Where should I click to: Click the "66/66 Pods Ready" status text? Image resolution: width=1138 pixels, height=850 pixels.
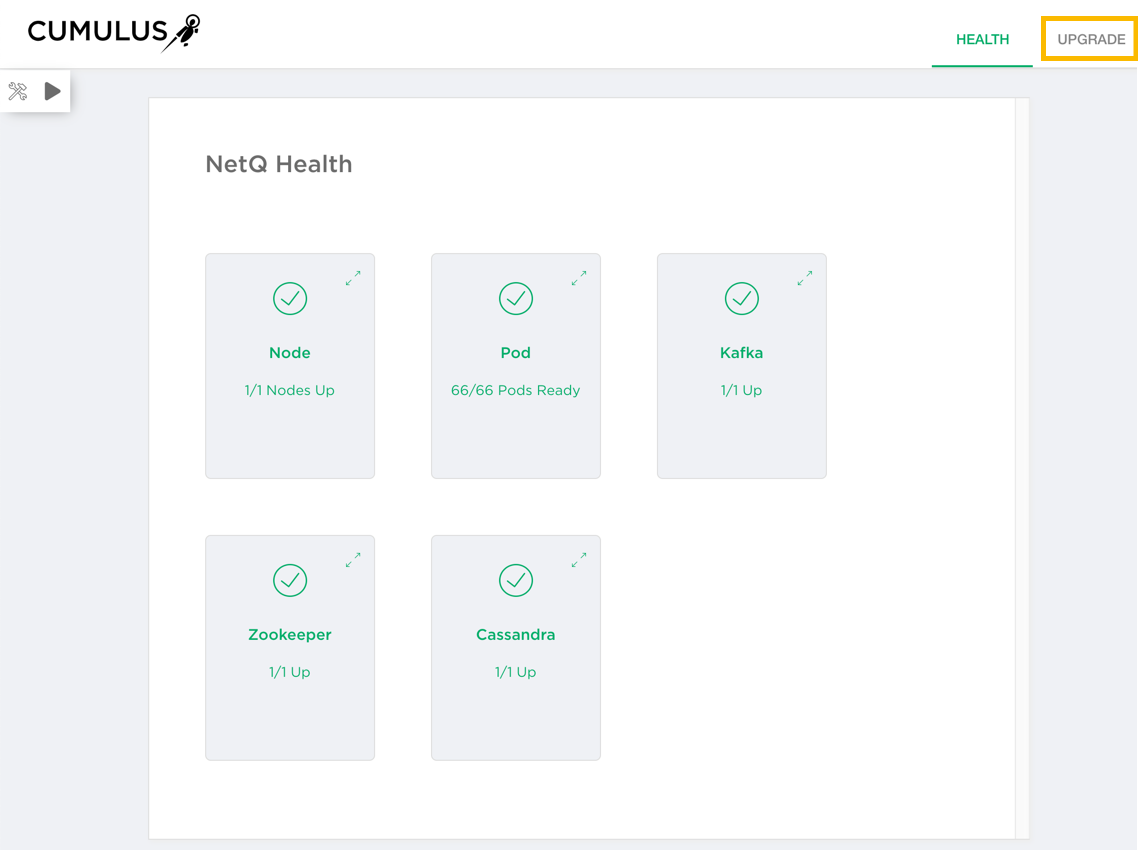click(x=516, y=390)
